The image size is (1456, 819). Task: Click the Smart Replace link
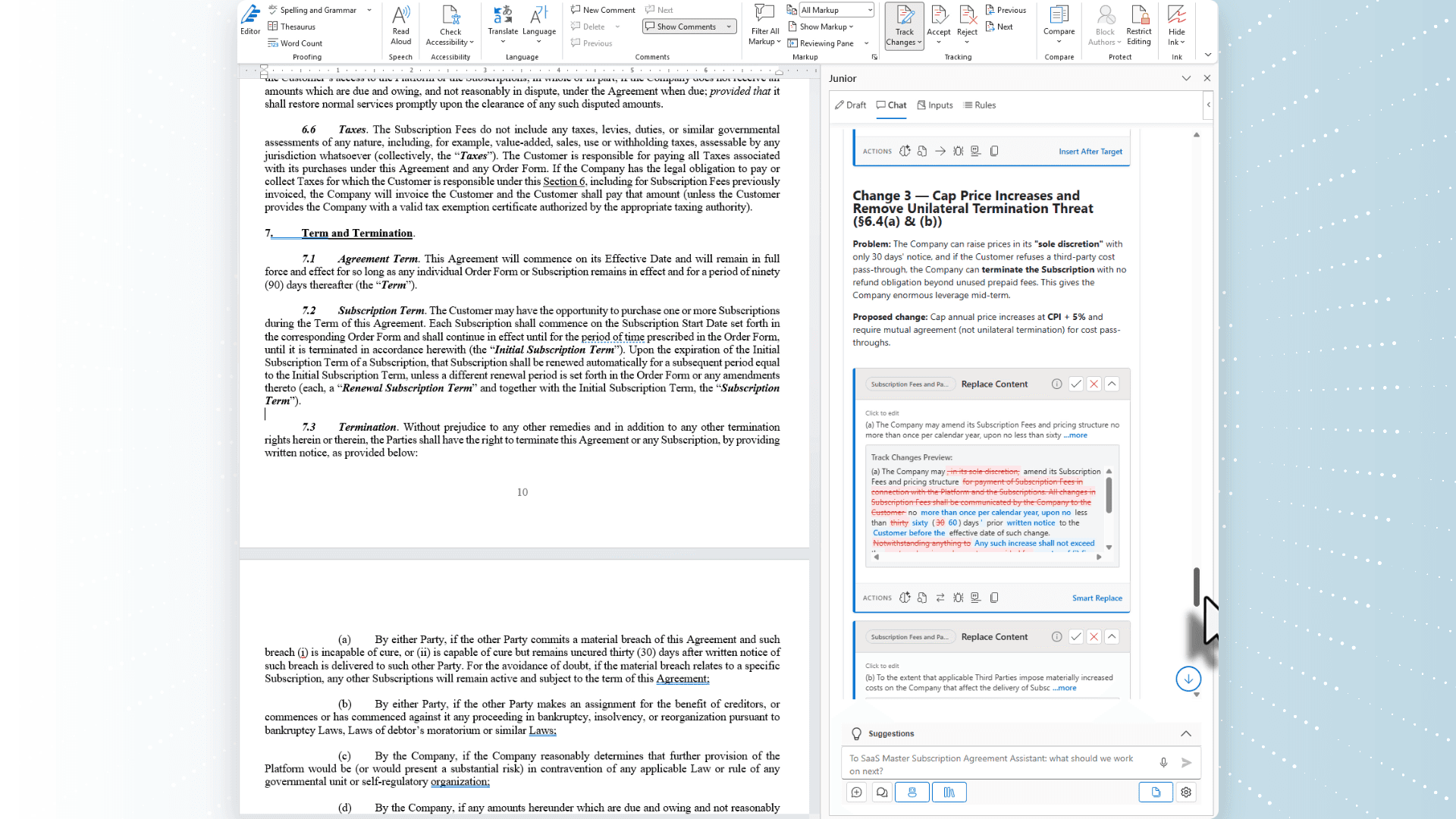pyautogui.click(x=1097, y=598)
